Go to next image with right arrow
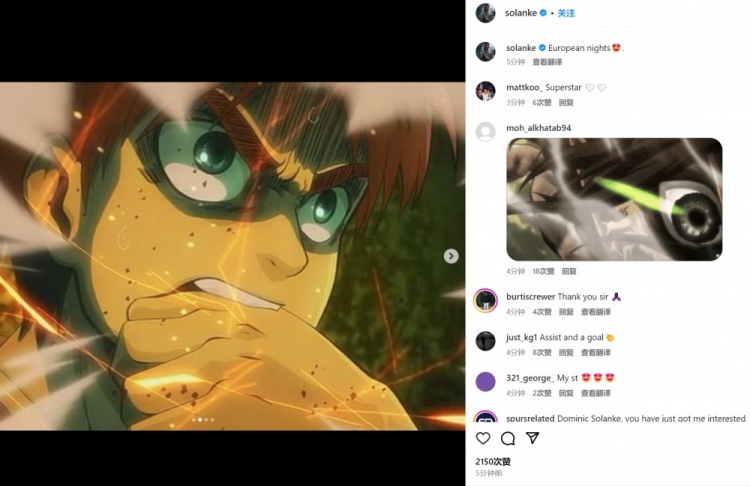 click(x=451, y=256)
